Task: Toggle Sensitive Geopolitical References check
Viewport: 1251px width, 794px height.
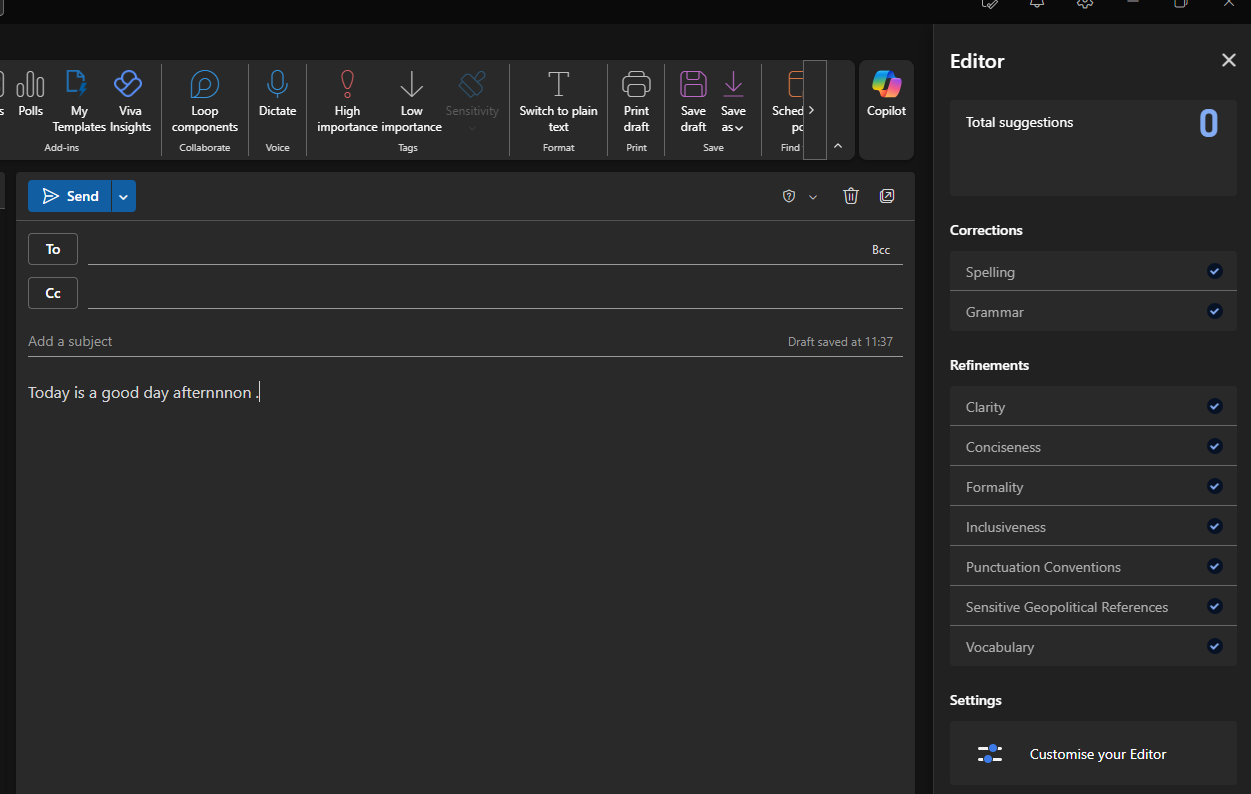Action: (1214, 606)
